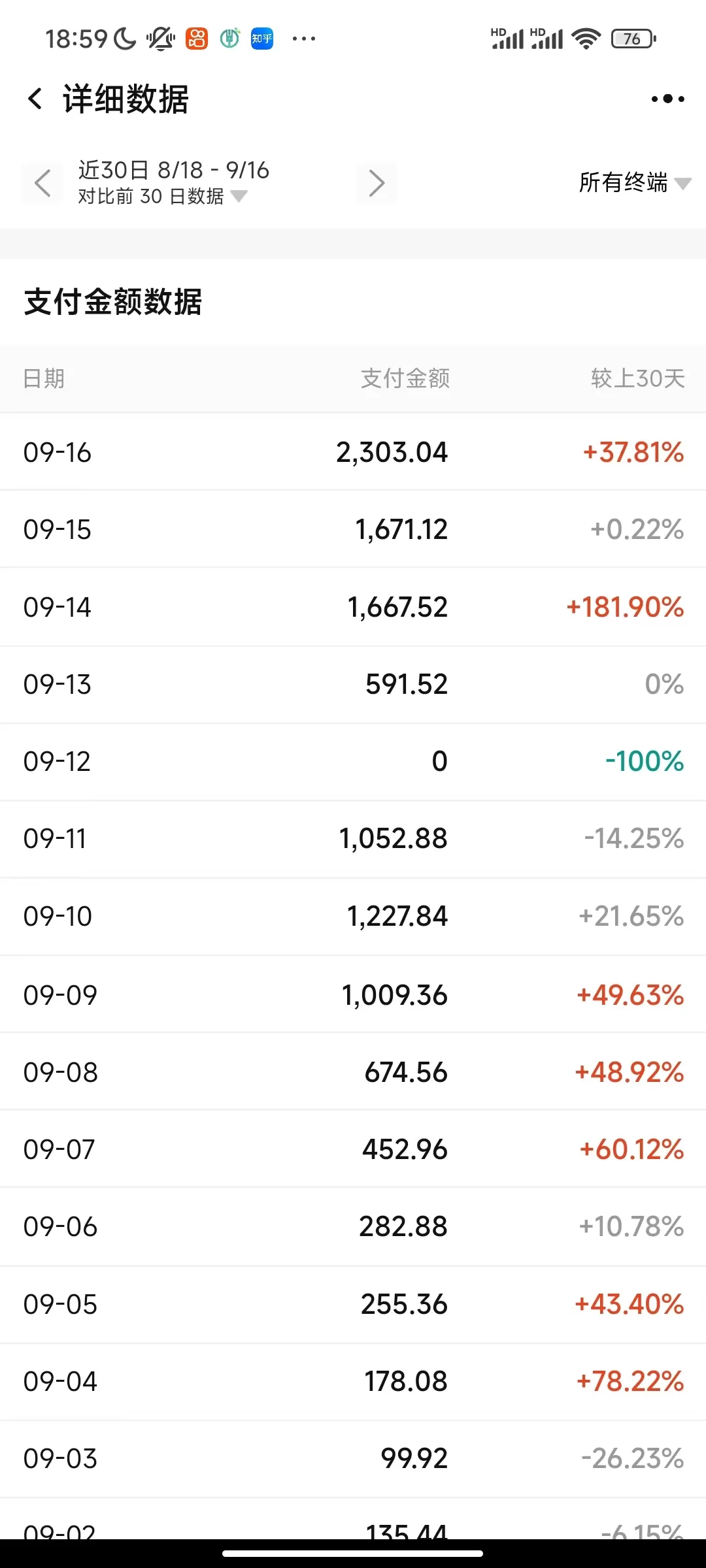The height and width of the screenshot is (1568, 706).
Task: Tap the -100% change for 09-12
Action: pyautogui.click(x=644, y=761)
